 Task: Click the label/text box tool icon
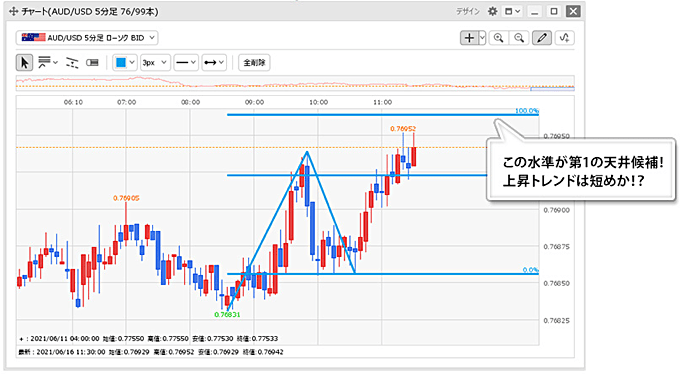pyautogui.click(x=92, y=62)
